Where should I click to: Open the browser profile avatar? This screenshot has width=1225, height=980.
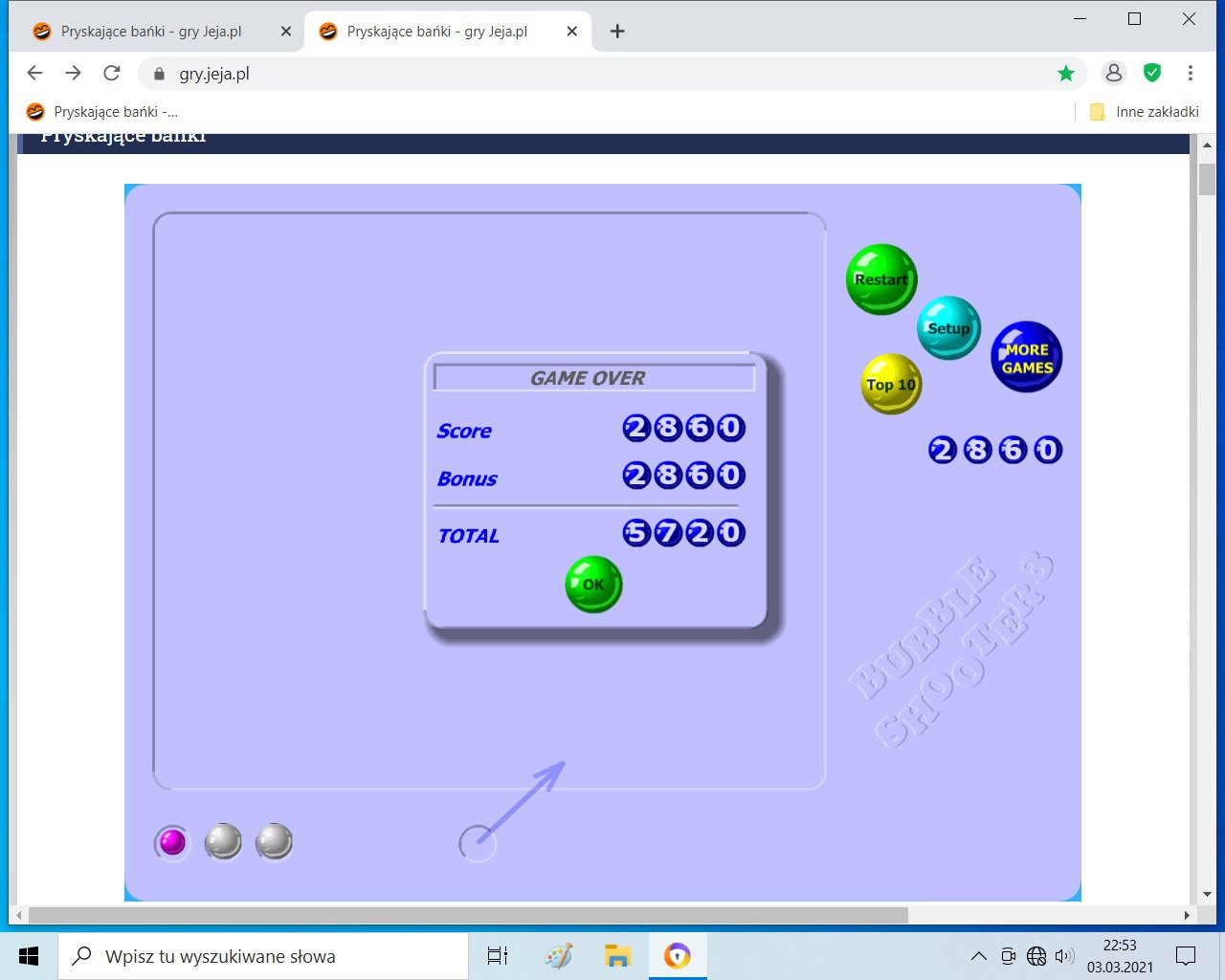(x=1114, y=73)
